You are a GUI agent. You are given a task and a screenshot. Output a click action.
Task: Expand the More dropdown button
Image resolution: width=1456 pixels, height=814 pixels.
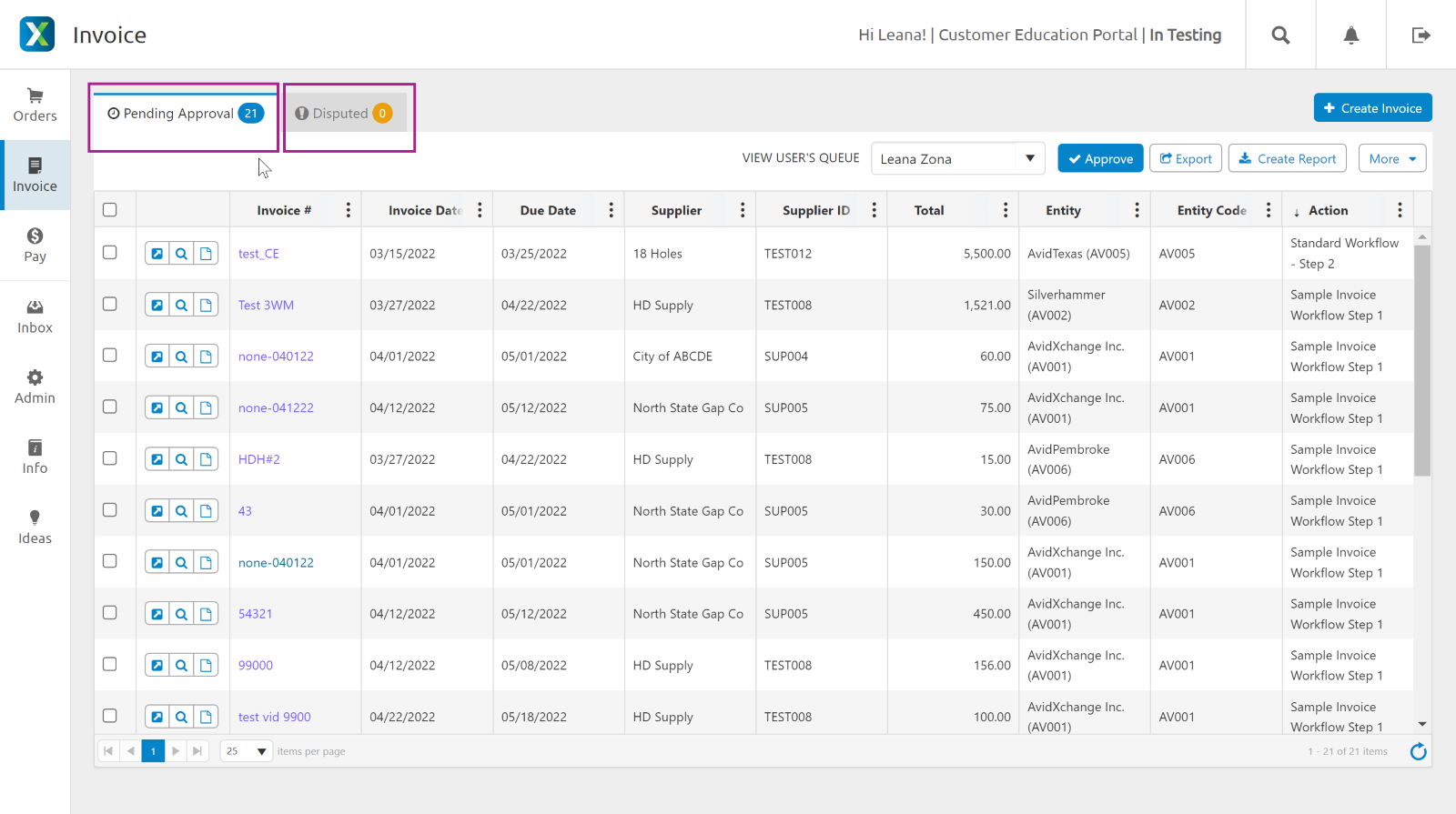coord(1392,158)
